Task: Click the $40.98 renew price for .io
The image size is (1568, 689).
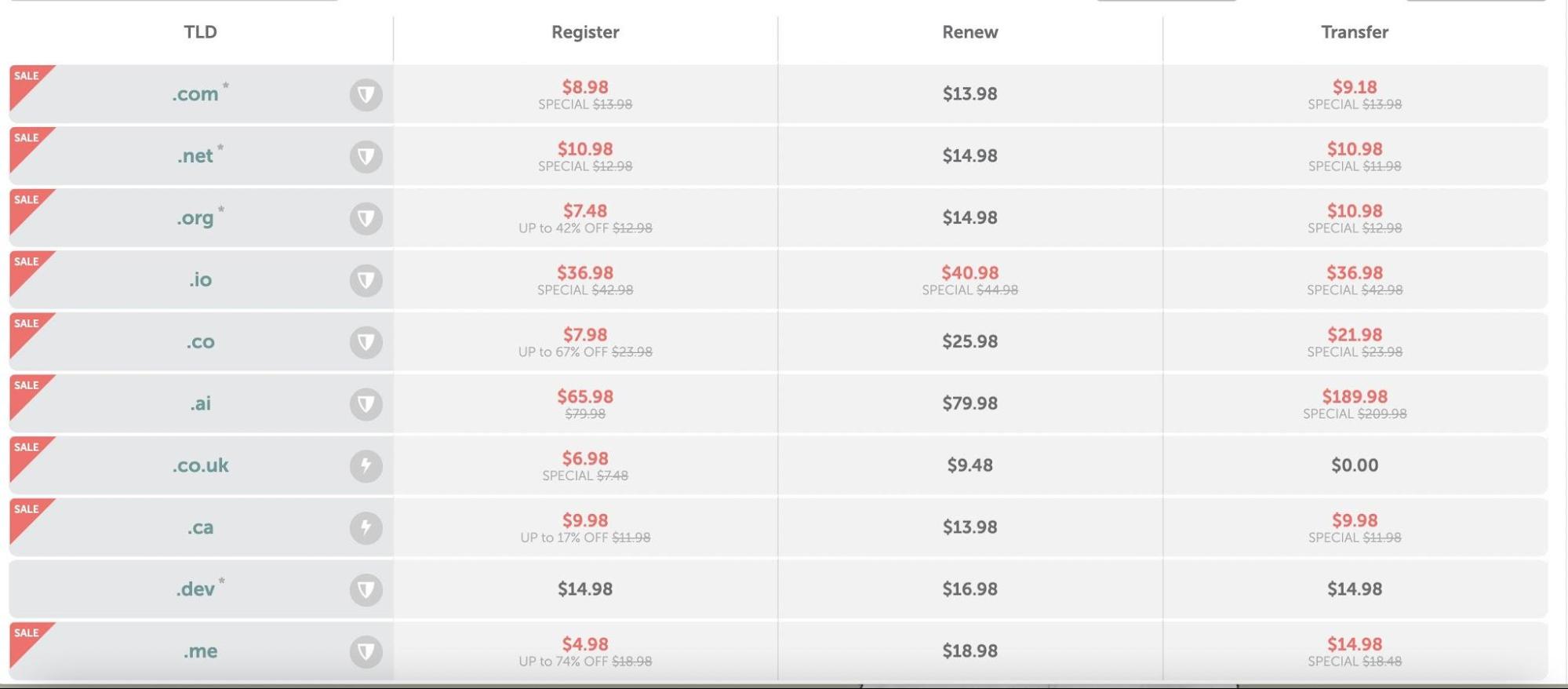Action: (970, 272)
